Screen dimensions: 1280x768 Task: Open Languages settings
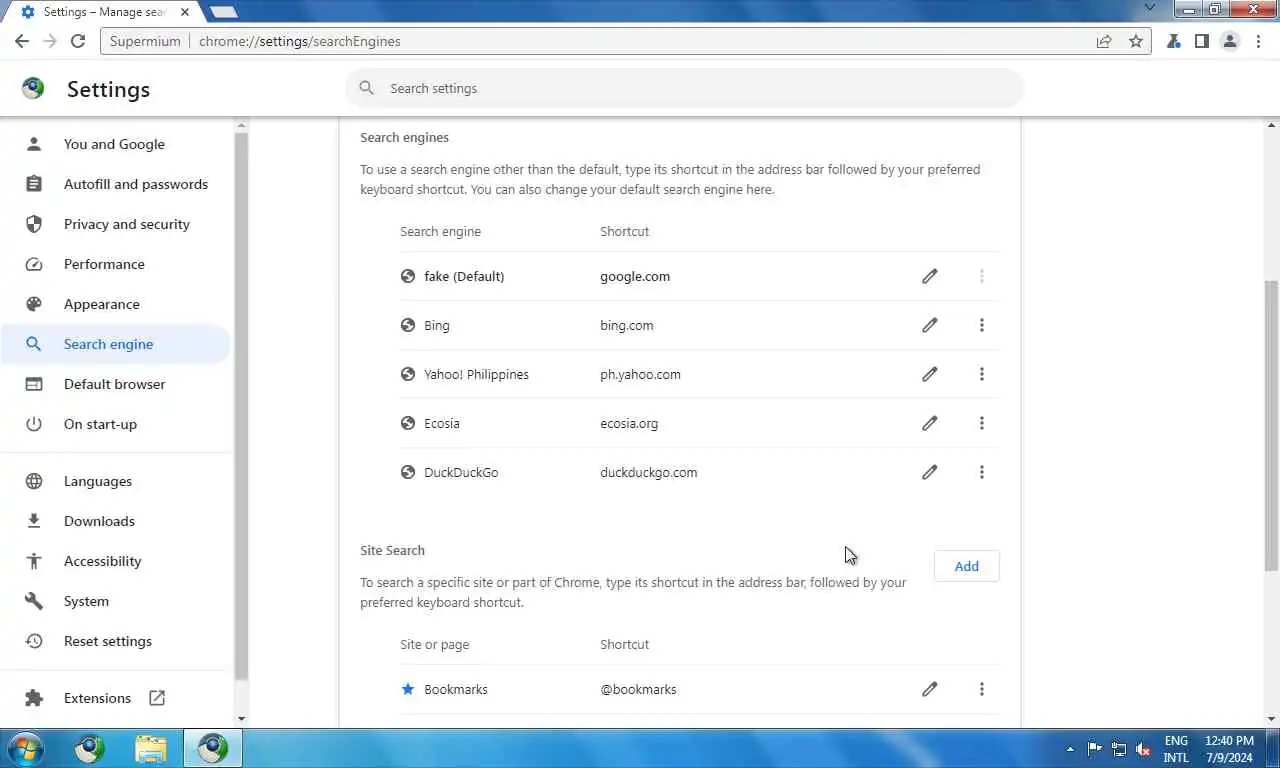[115, 481]
